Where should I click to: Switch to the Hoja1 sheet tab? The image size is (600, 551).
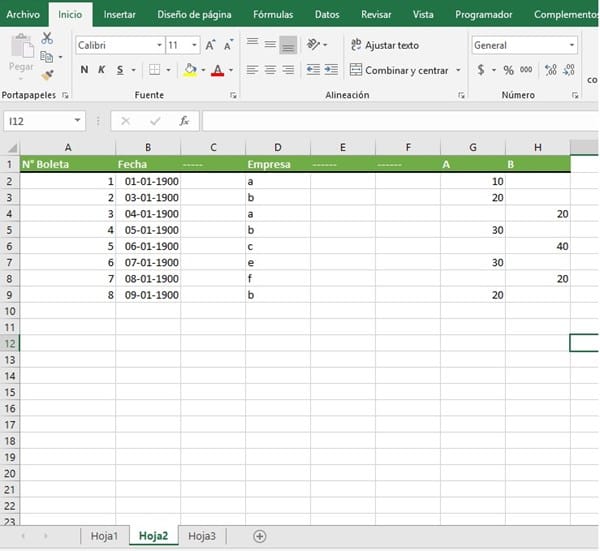[x=105, y=536]
